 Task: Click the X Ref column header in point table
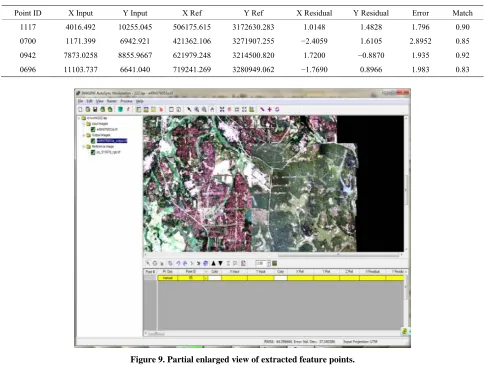click(300, 272)
